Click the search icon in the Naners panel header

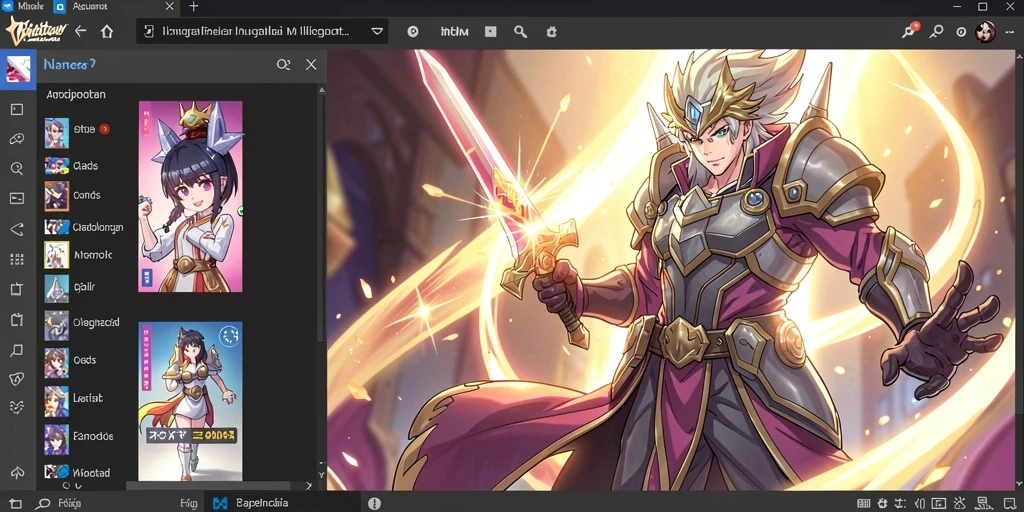click(283, 65)
